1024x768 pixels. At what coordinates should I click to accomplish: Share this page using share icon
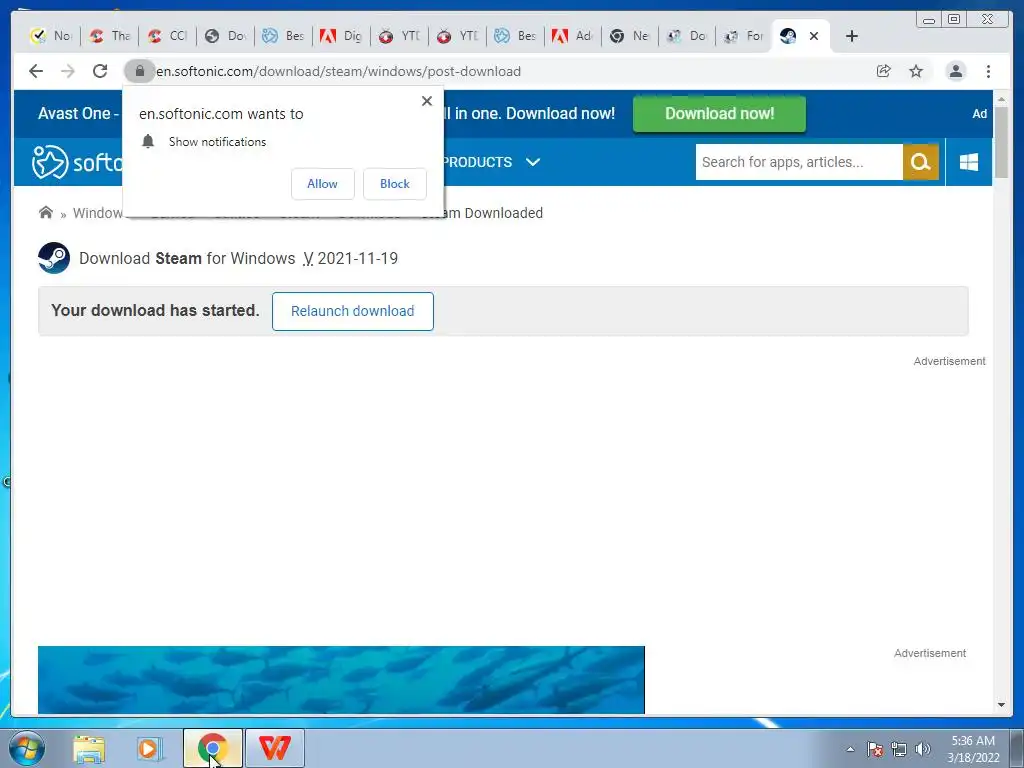pos(884,71)
